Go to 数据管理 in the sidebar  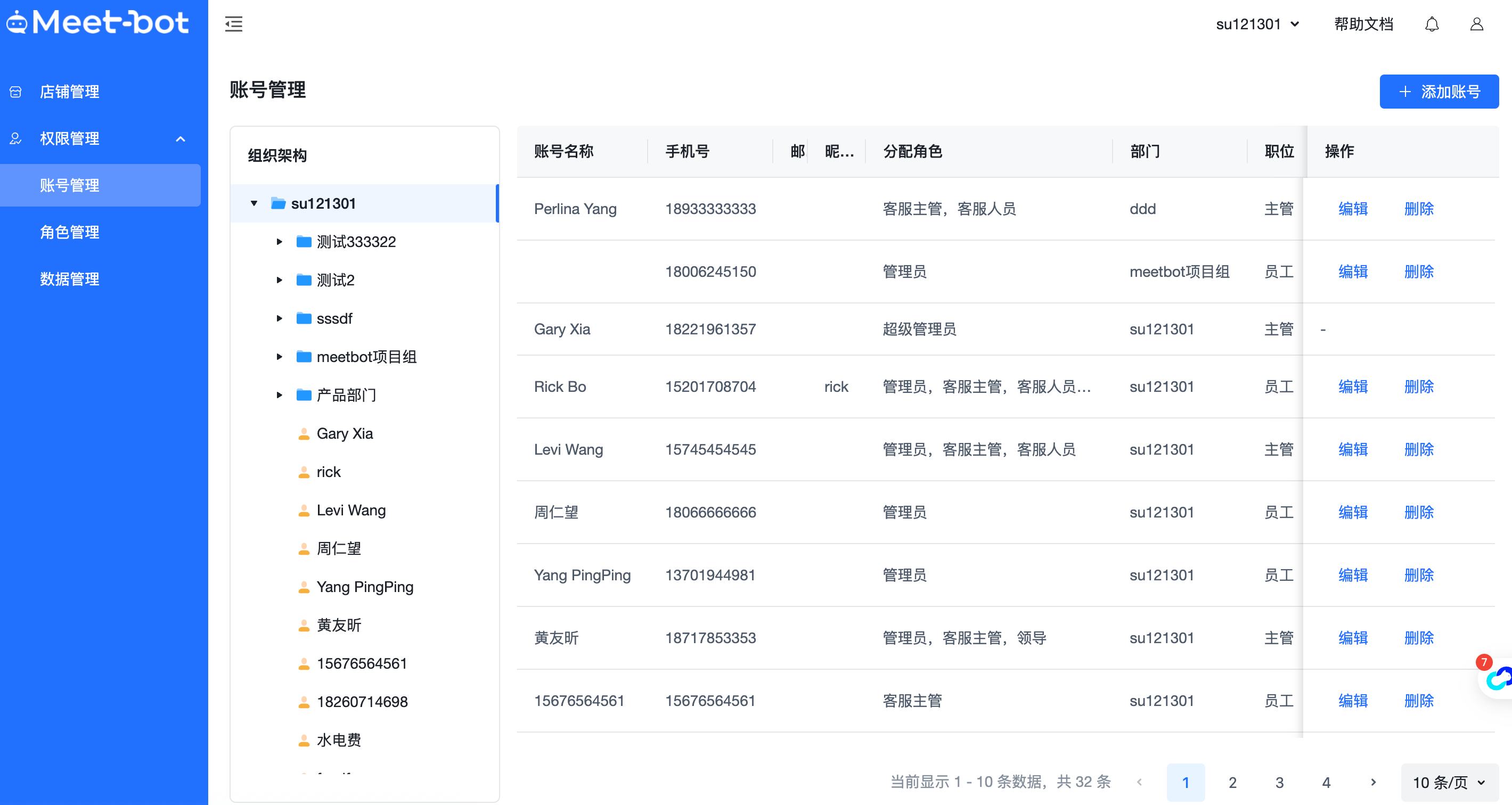coord(69,280)
